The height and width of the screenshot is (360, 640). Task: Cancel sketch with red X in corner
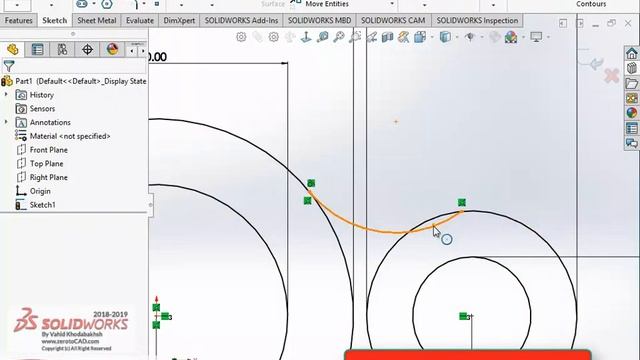point(612,76)
